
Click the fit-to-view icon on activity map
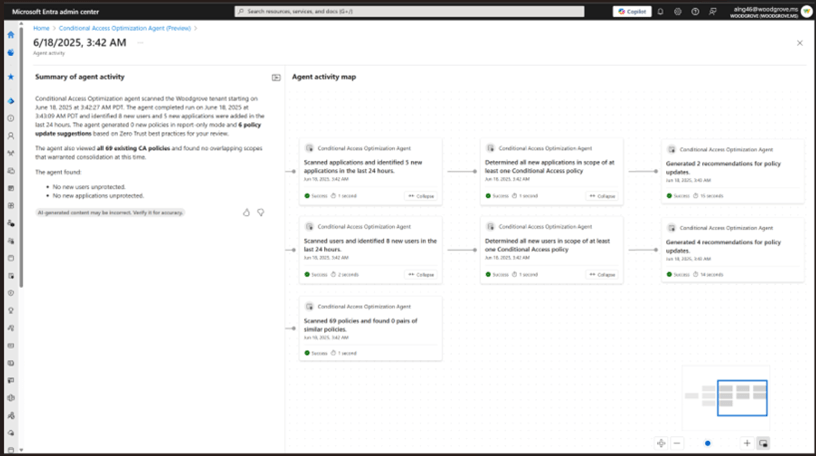662,442
